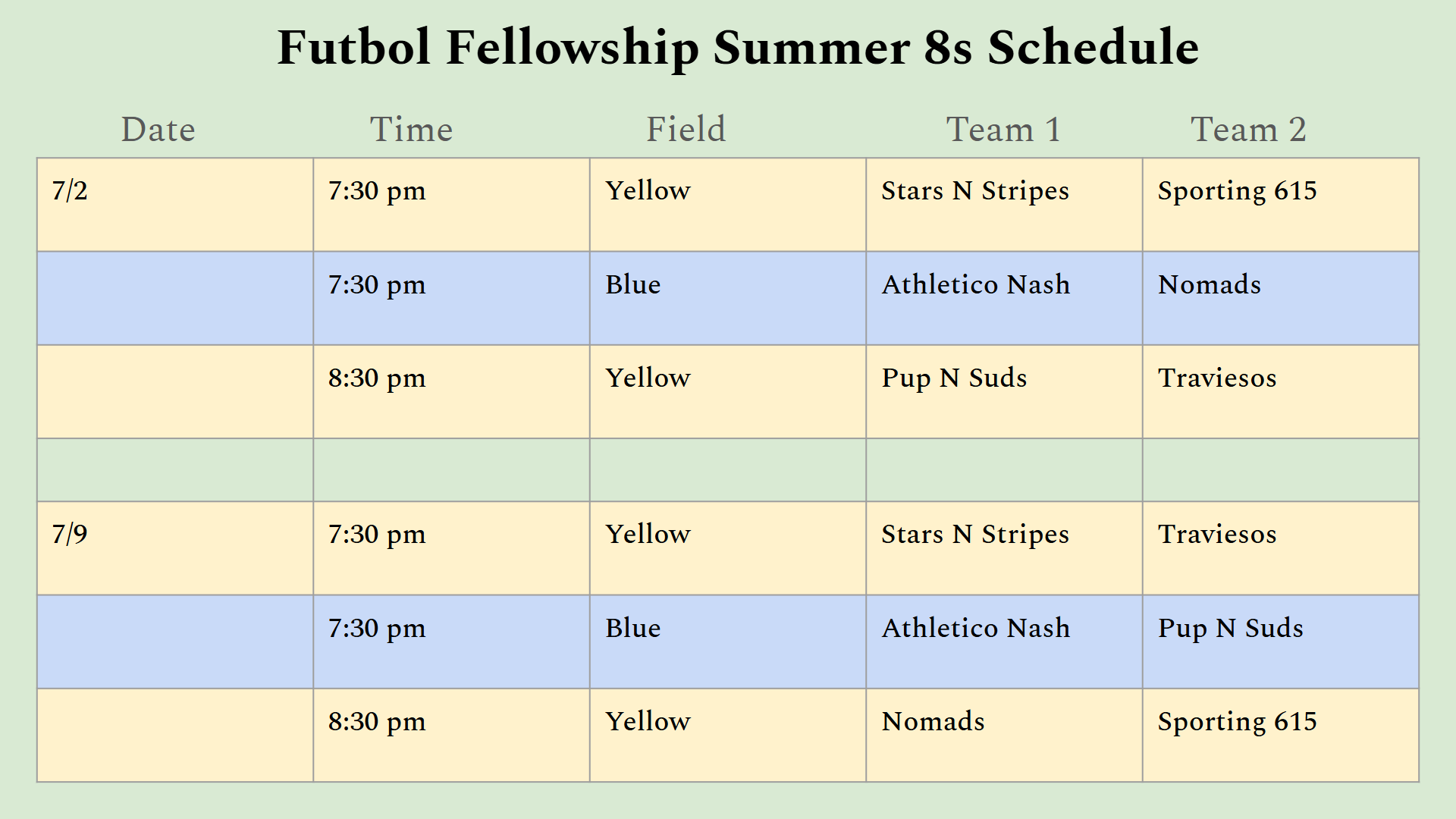This screenshot has width=1456, height=819.
Task: Click the Futbol Fellowship Summer 8s Schedule title
Action: pyautogui.click(x=738, y=49)
